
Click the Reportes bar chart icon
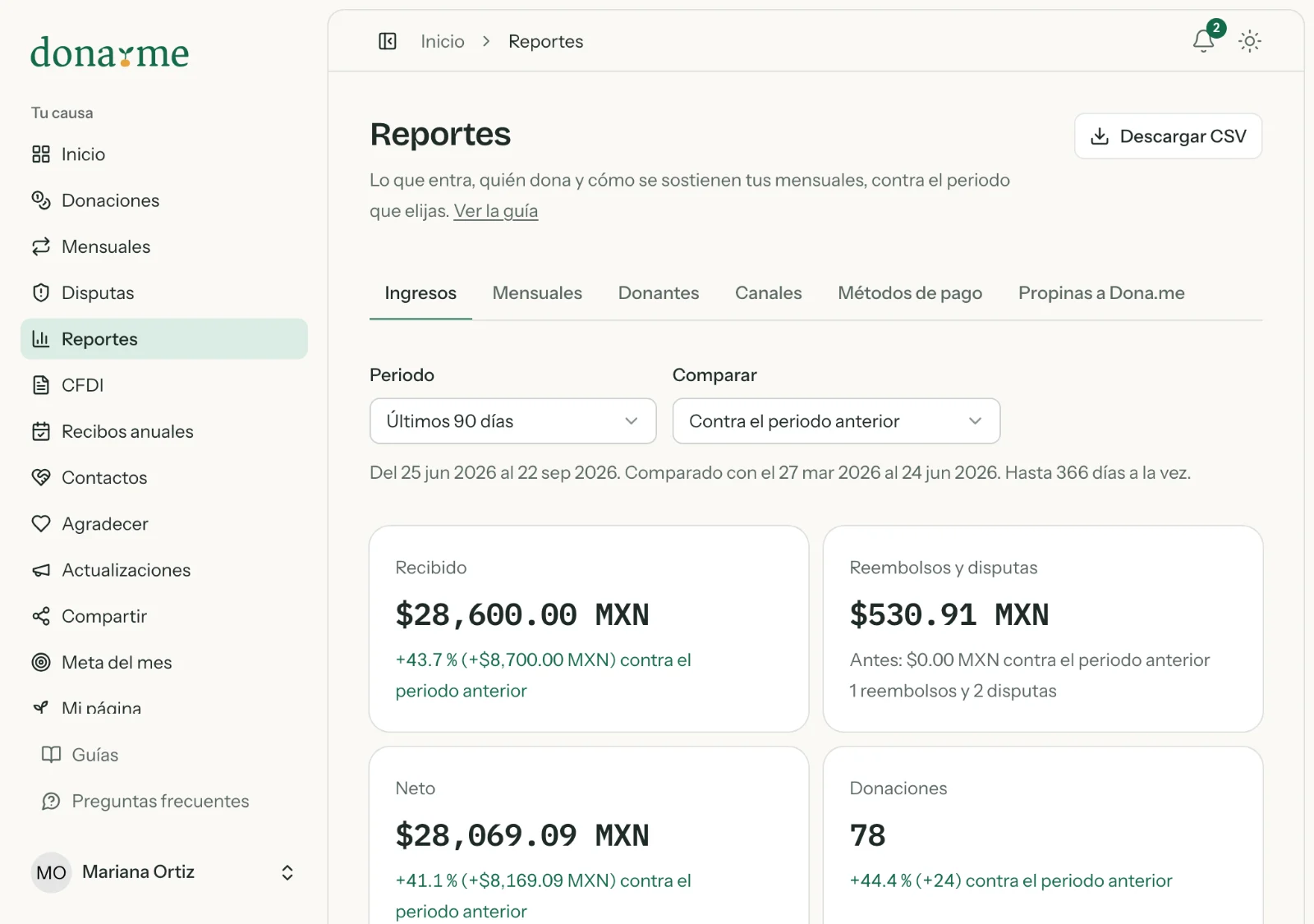[x=41, y=338]
